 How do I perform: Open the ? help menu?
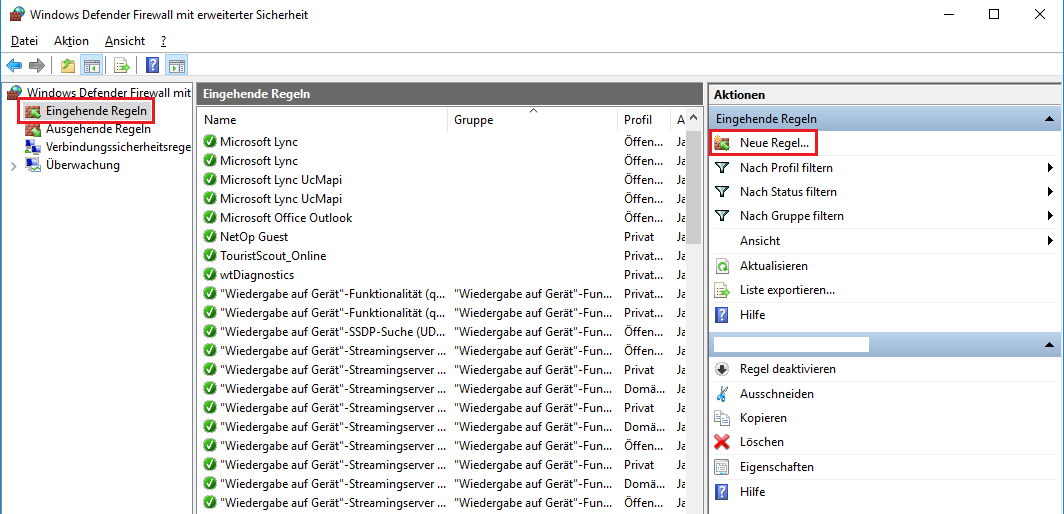coord(164,41)
